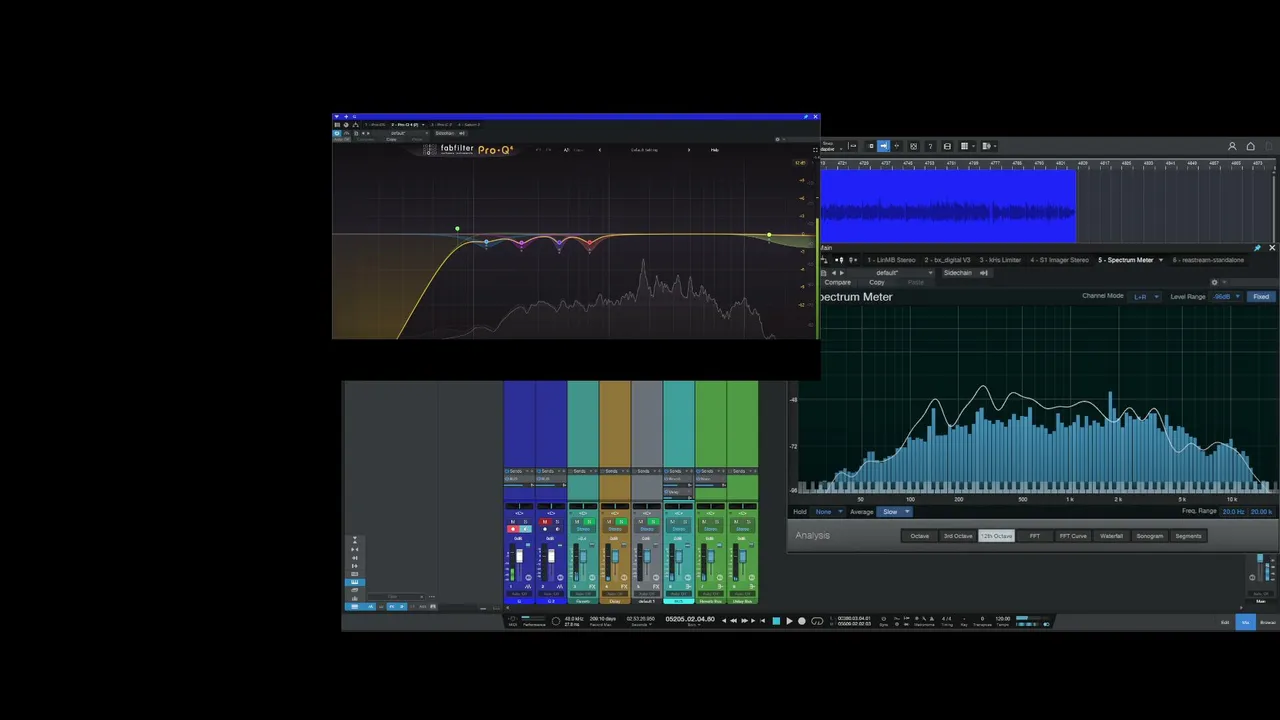Start playback with the Play button
The image size is (1280, 720).
coord(789,621)
